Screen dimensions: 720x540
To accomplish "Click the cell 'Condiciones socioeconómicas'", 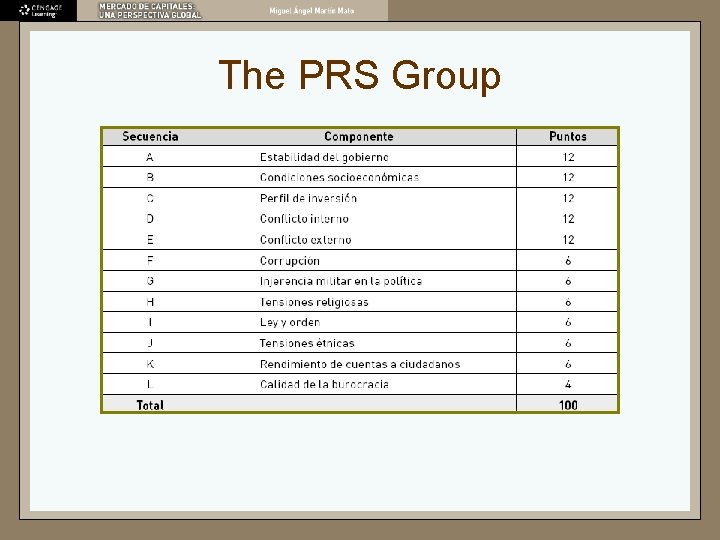I will tap(339, 177).
